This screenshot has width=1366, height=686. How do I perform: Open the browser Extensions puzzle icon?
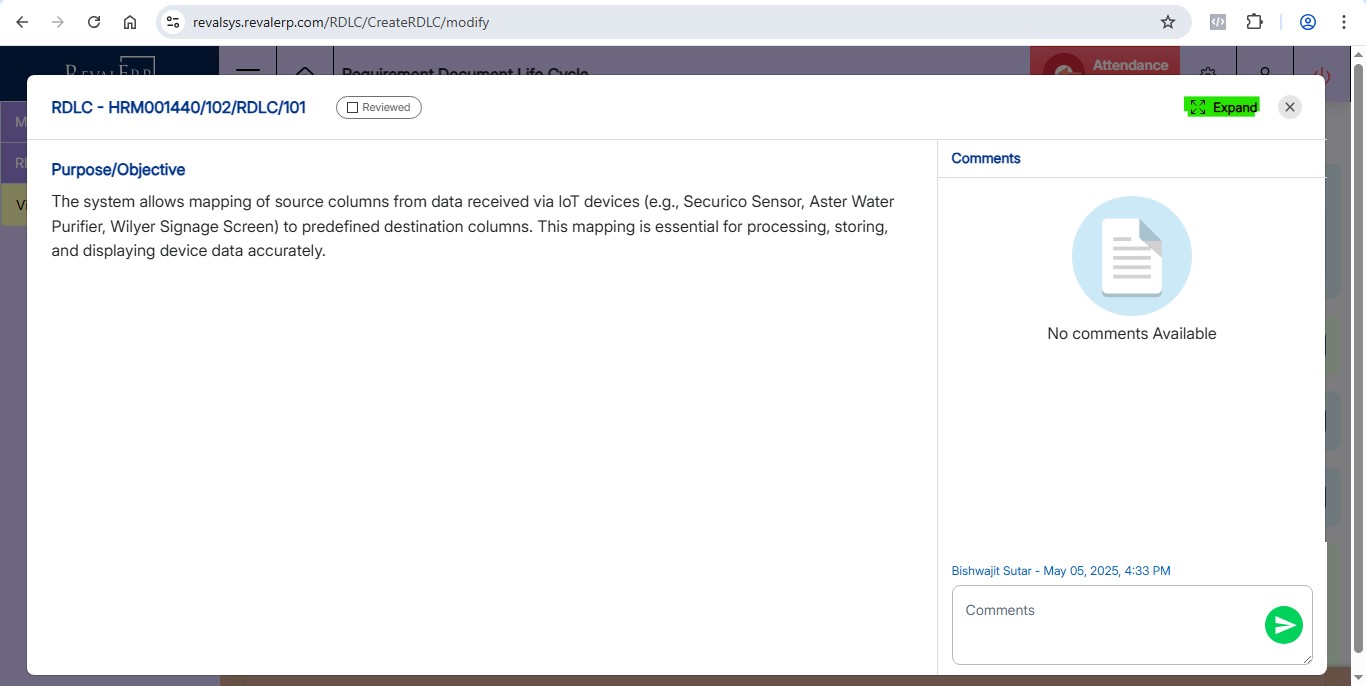coord(1254,22)
